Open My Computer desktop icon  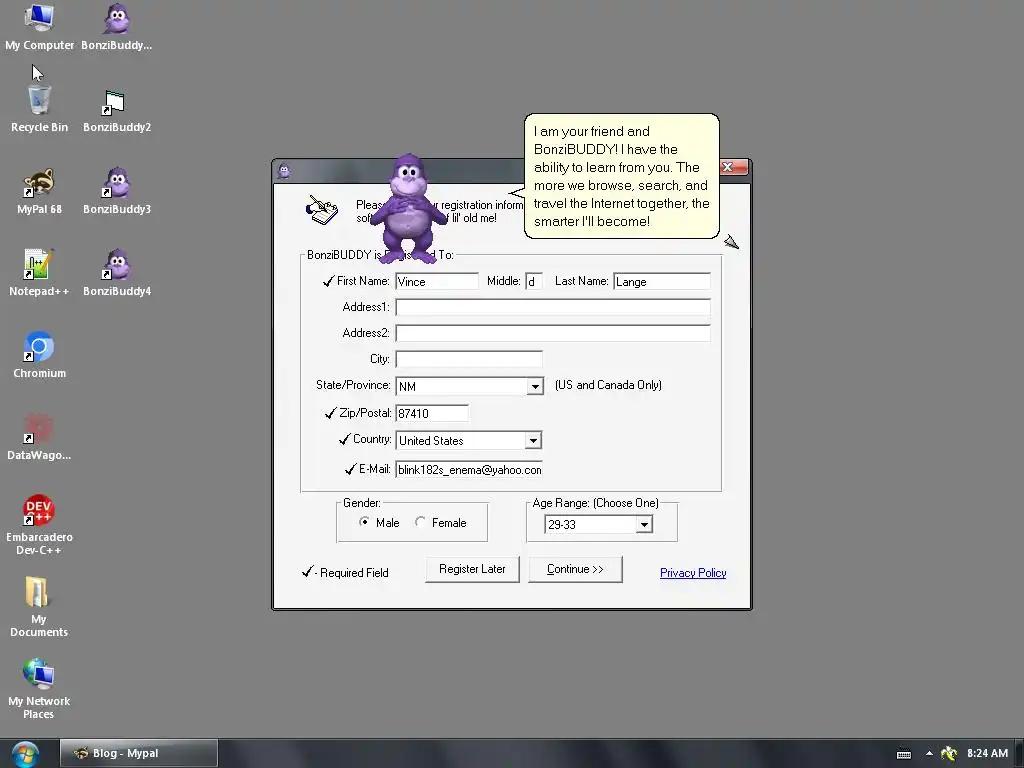[x=39, y=27]
